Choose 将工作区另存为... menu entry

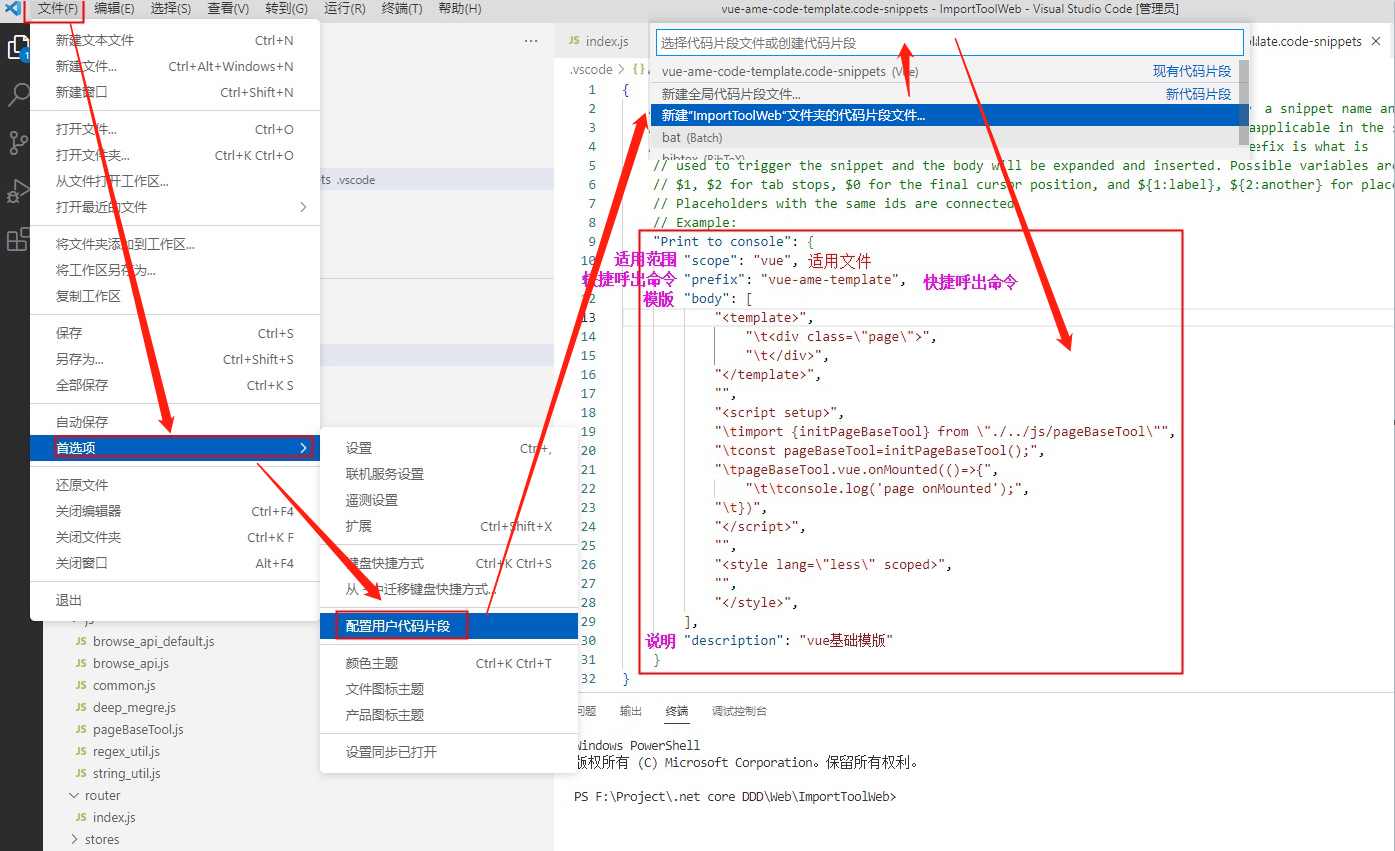pyautogui.click(x=175, y=271)
